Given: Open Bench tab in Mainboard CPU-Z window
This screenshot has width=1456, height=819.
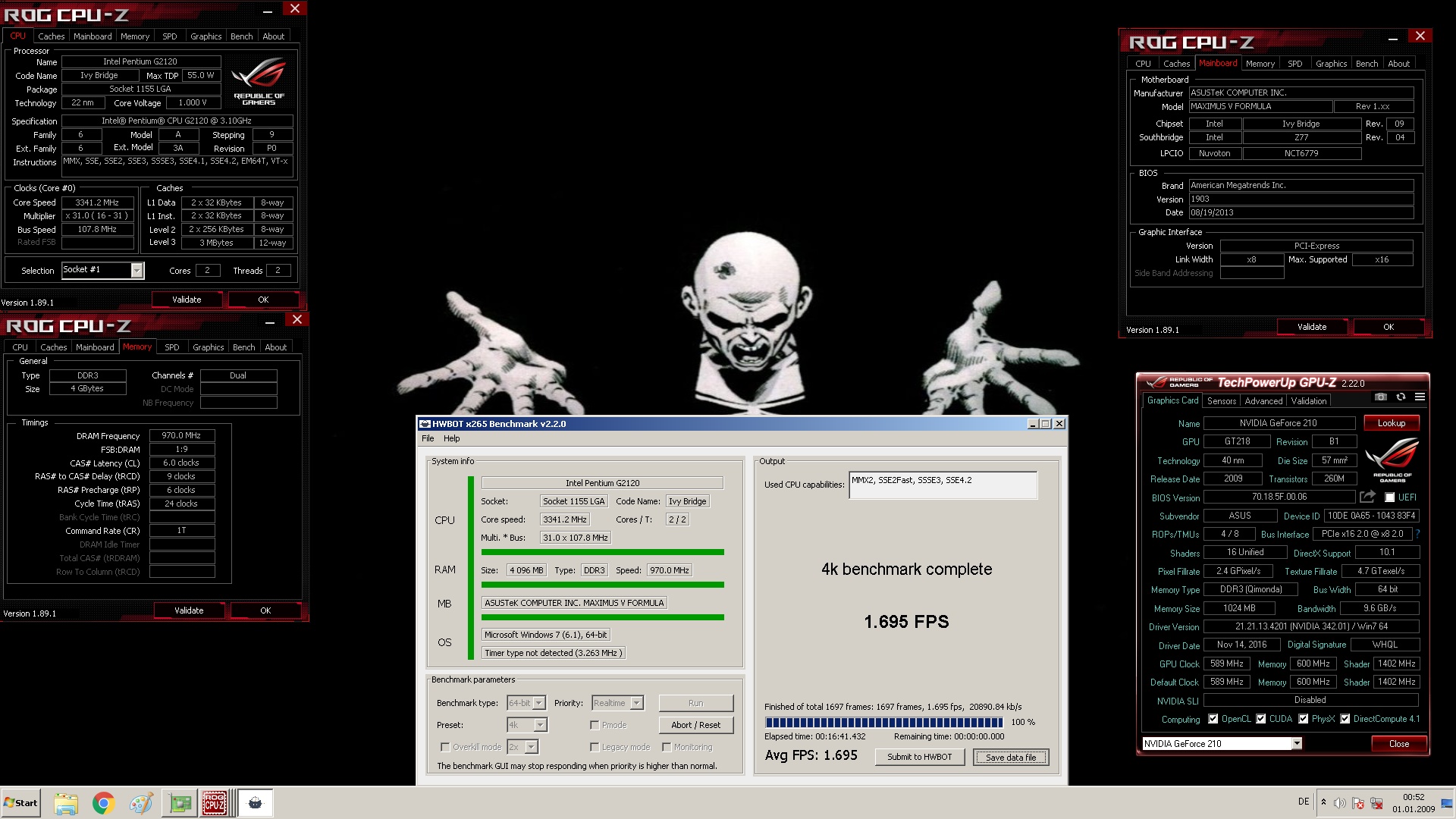Looking at the screenshot, I should [1367, 64].
